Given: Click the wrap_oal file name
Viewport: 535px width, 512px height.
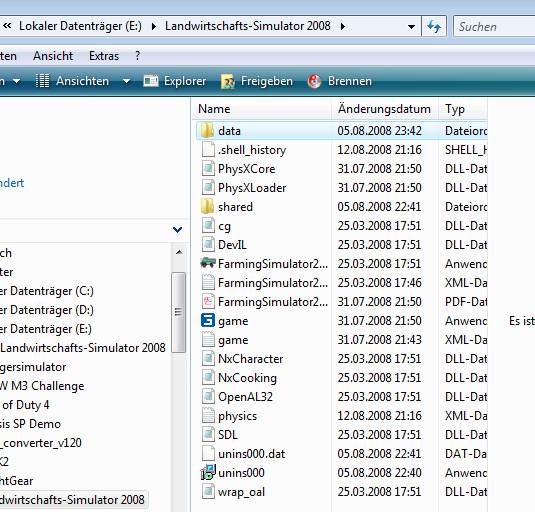Looking at the screenshot, I should (x=241, y=492).
